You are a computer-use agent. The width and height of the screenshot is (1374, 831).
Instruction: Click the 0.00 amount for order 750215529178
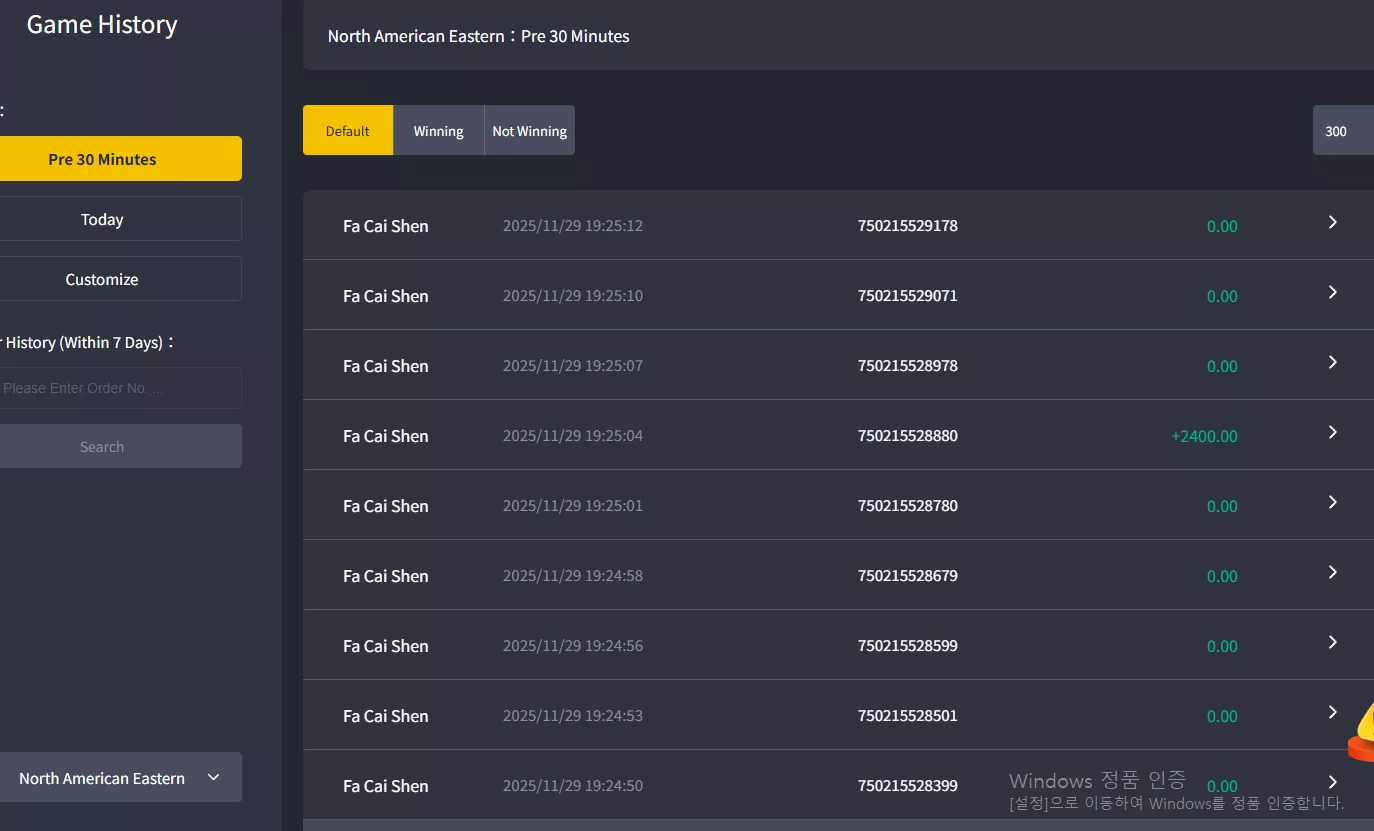click(1222, 226)
